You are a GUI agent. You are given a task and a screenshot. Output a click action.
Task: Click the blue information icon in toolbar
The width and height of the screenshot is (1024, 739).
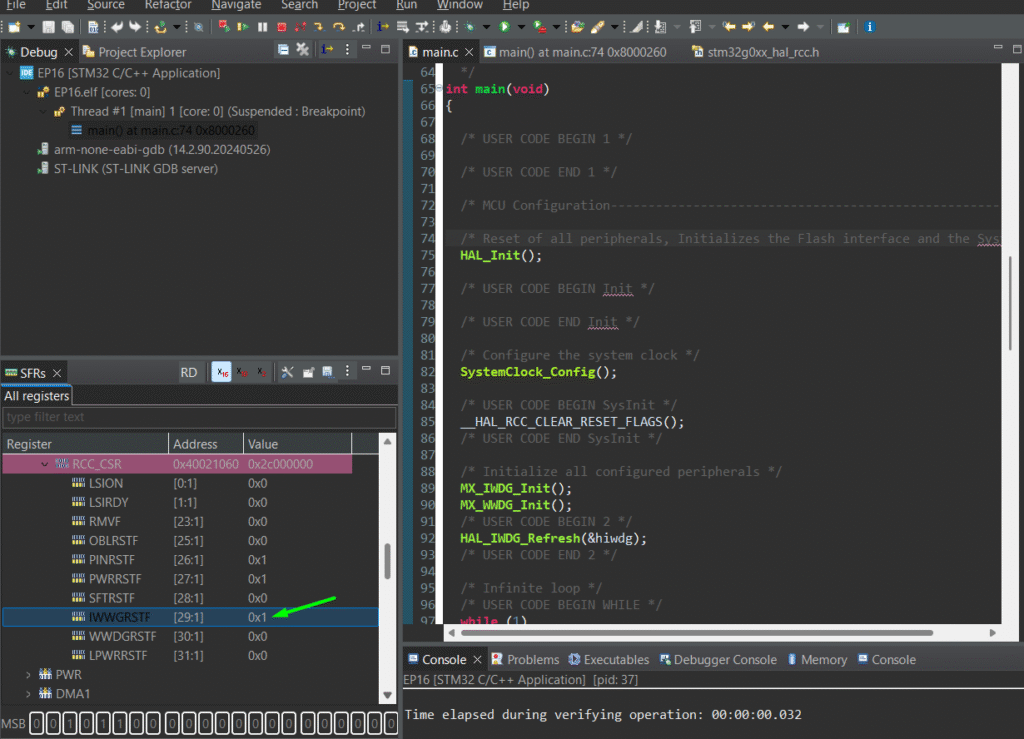[869, 26]
